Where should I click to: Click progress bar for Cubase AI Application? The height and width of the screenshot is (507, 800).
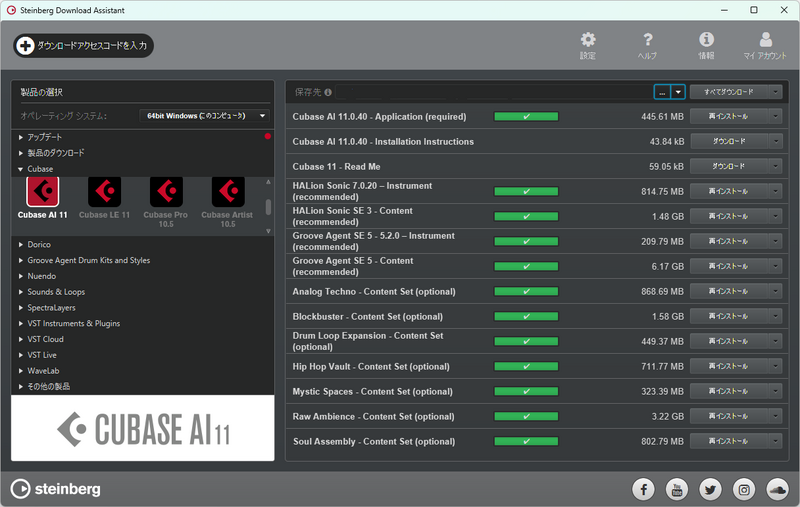pos(526,117)
